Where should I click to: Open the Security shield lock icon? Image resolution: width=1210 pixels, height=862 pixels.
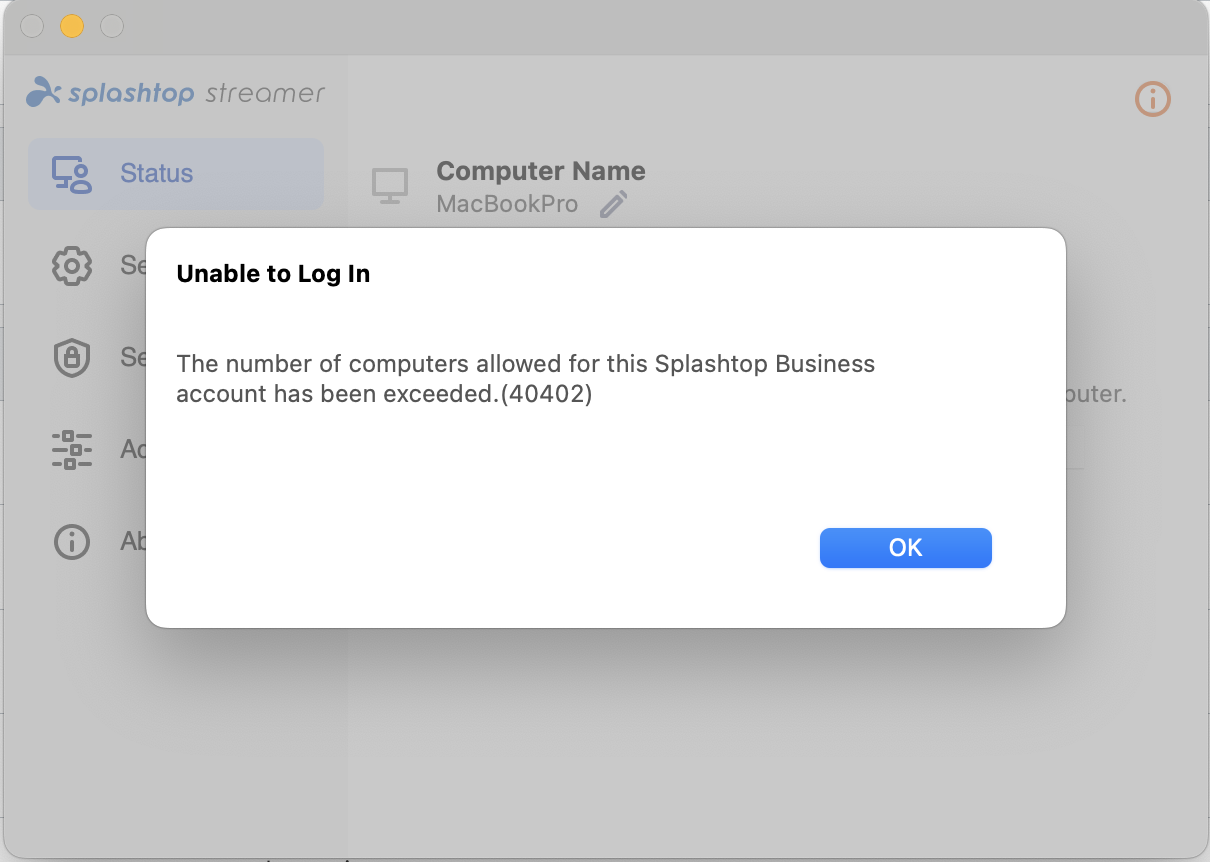point(72,358)
